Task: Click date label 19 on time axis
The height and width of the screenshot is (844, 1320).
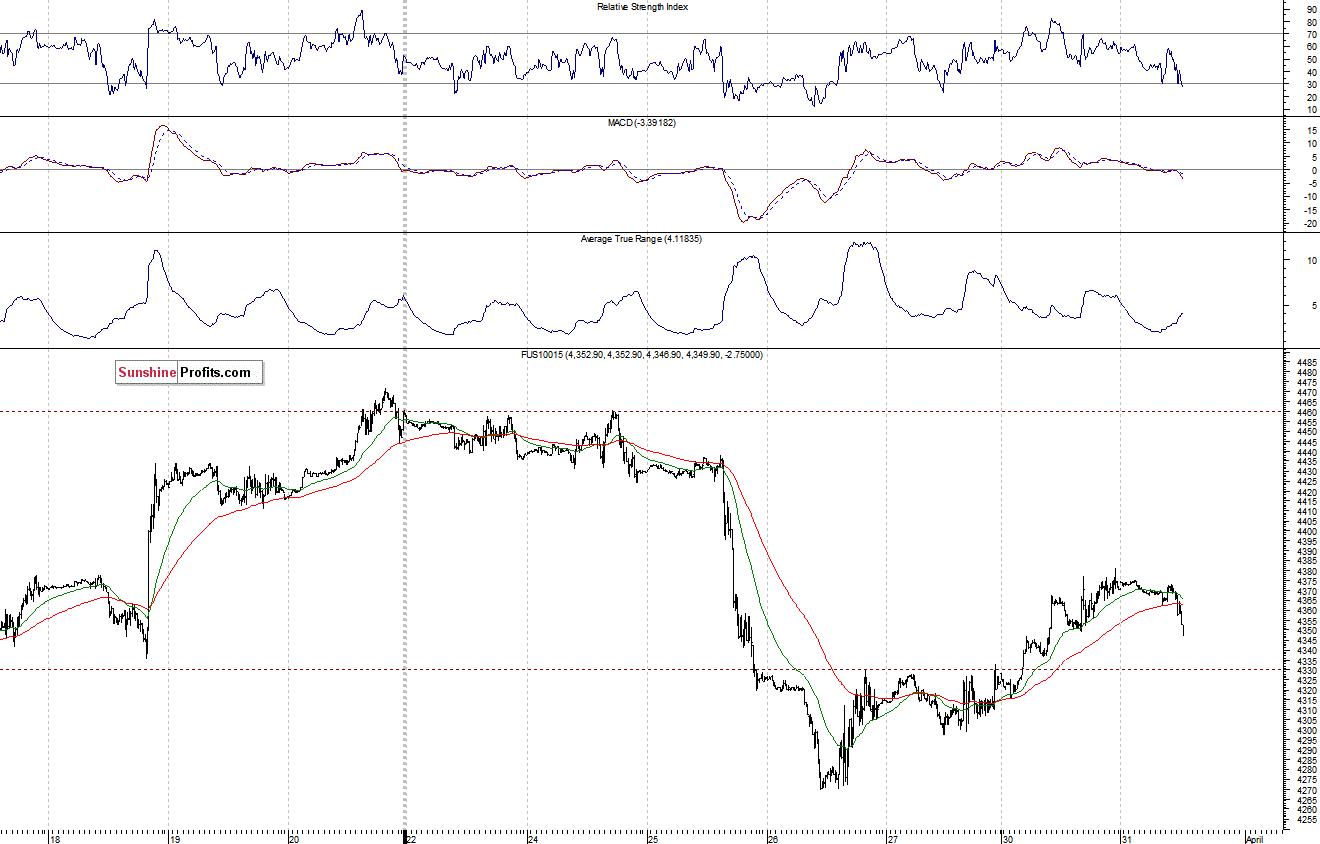Action: click(173, 839)
